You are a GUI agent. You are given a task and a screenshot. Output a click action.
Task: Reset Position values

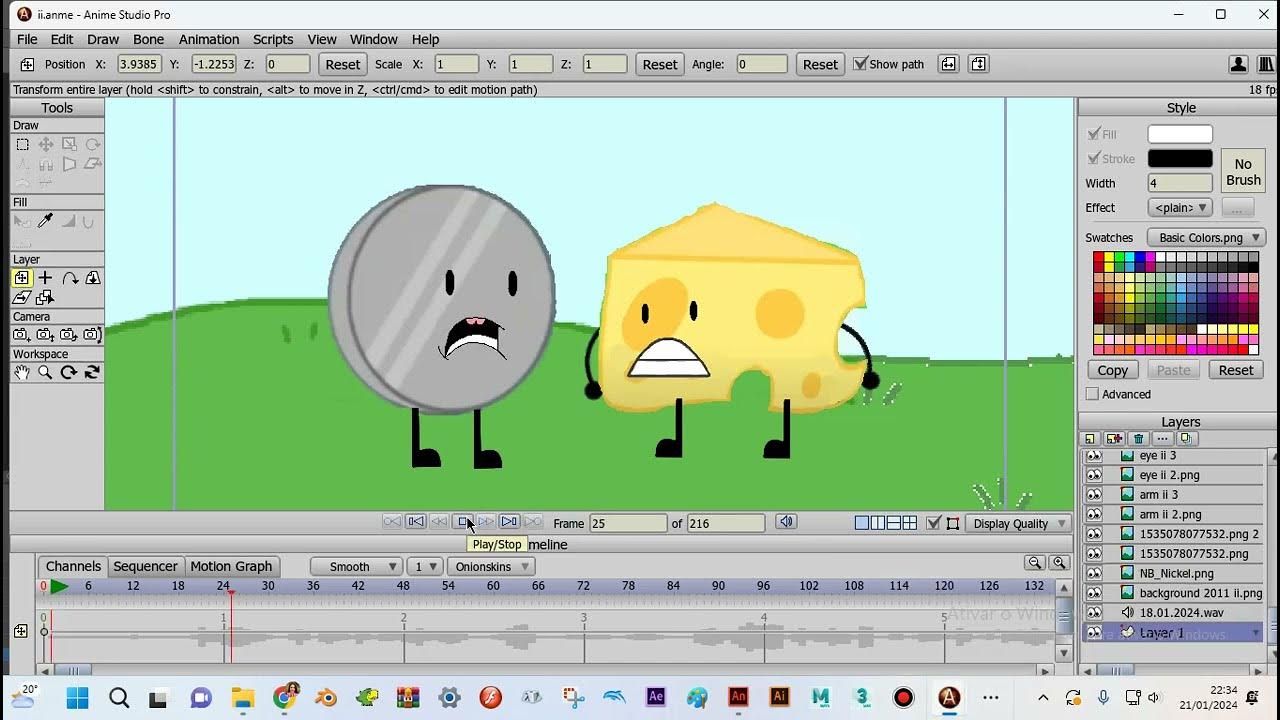coord(342,64)
